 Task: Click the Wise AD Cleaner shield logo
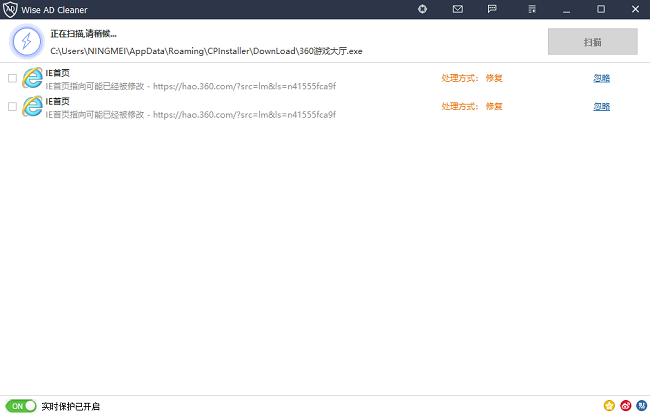point(10,9)
